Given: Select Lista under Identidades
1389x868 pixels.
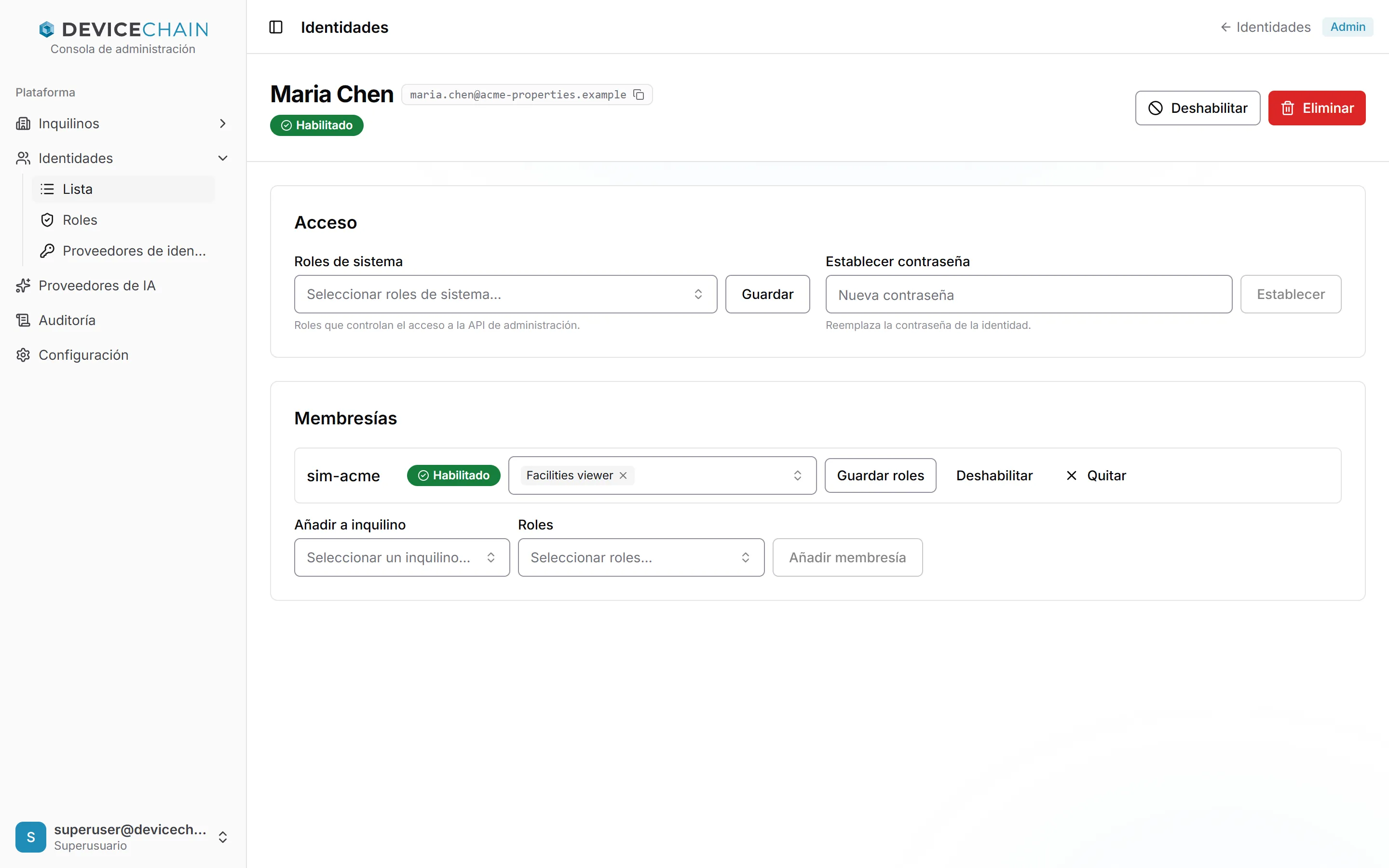Looking at the screenshot, I should (123, 189).
